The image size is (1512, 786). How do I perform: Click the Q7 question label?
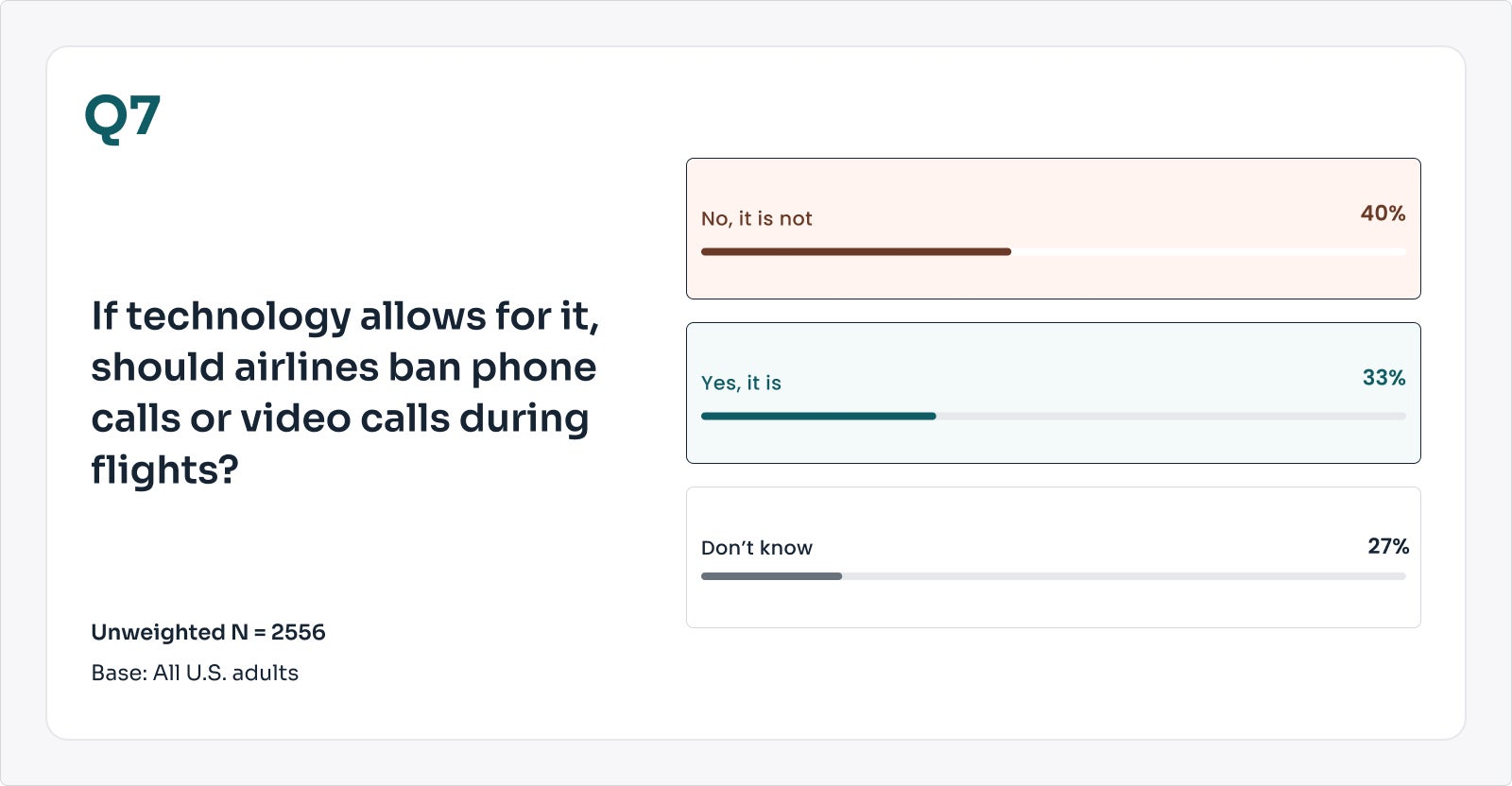pos(123,118)
